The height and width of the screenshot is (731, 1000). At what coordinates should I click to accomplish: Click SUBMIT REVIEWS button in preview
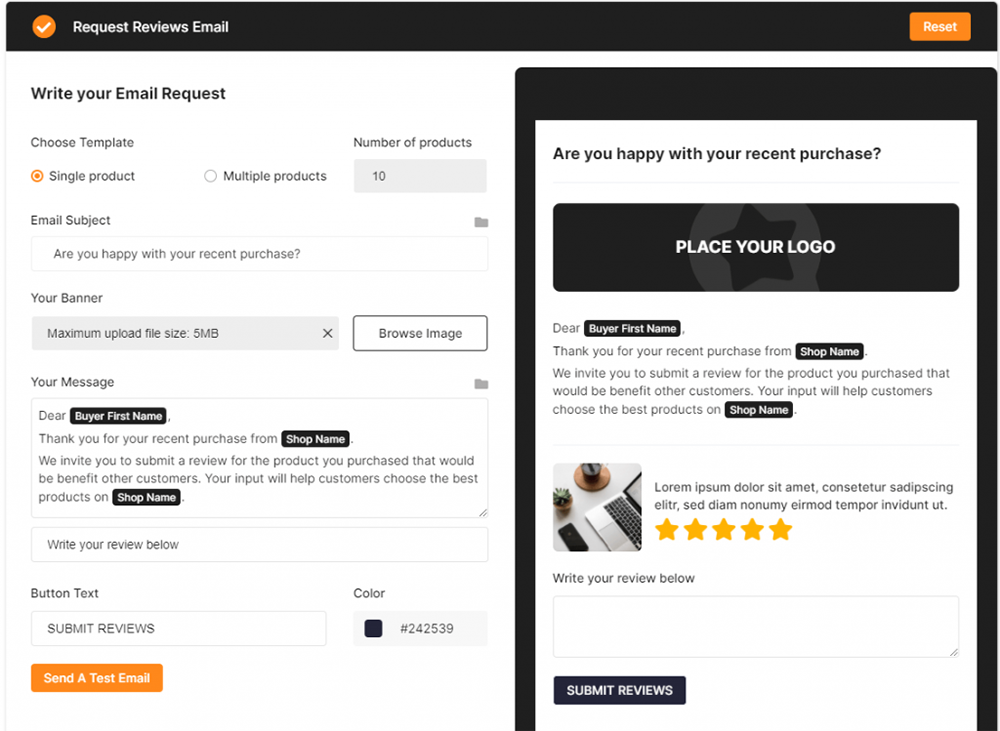(x=619, y=690)
